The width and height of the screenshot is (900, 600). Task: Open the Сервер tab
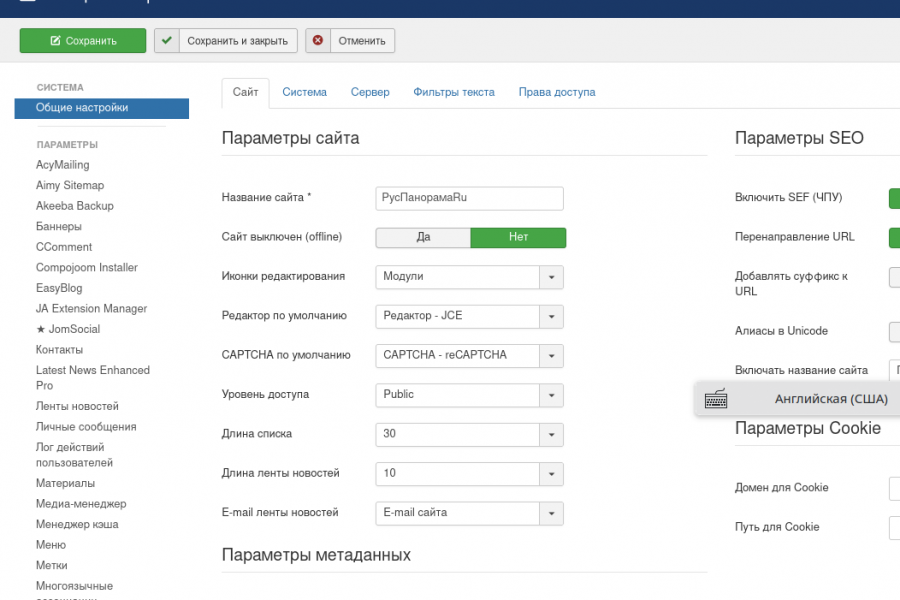pos(370,92)
